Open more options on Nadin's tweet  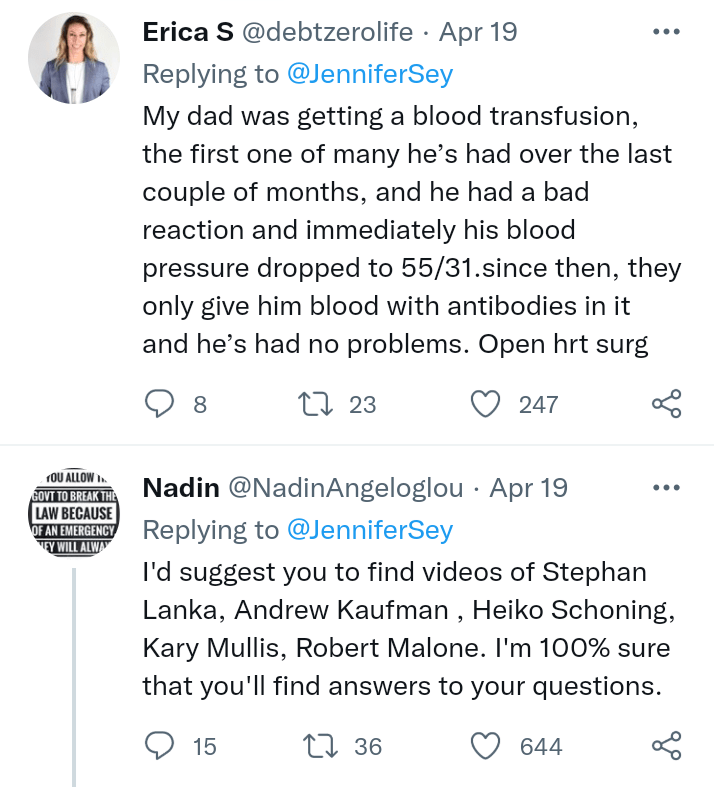pos(665,488)
